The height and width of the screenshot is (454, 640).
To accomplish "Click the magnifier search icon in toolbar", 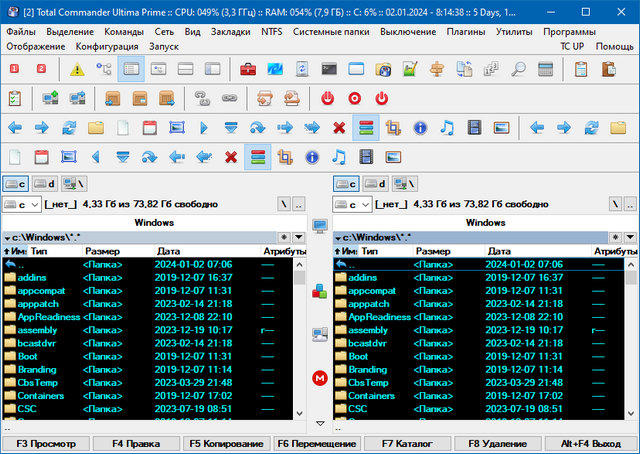I will [518, 69].
